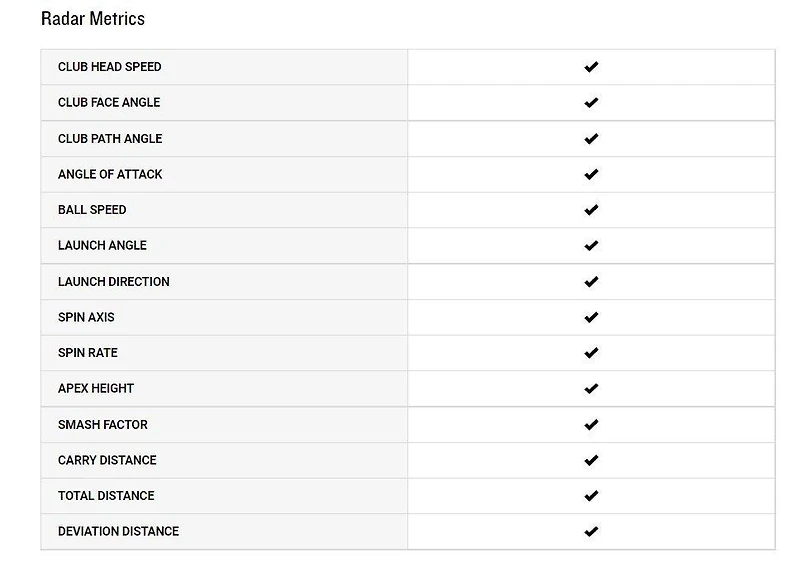Select the checkmark for Launch Direction

pos(591,282)
